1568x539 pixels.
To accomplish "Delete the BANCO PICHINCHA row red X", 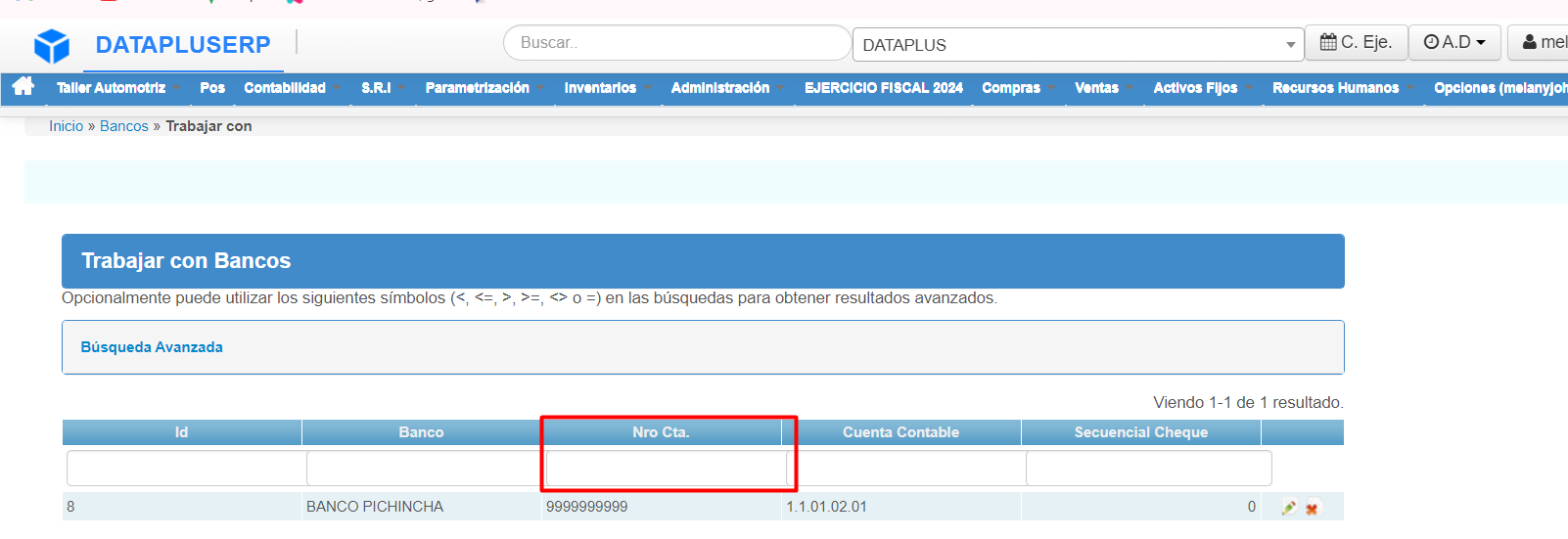I will pos(1312,508).
